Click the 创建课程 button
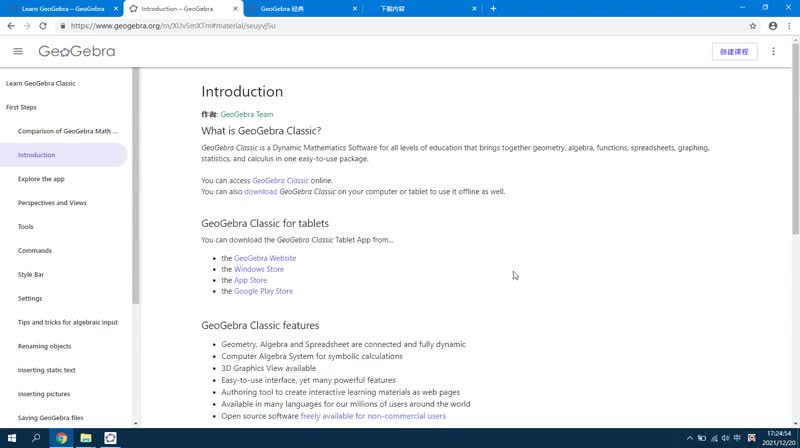 click(734, 52)
